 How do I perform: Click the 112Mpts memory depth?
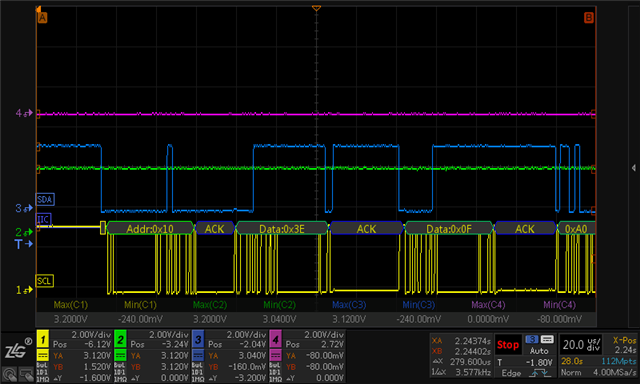click(x=618, y=361)
